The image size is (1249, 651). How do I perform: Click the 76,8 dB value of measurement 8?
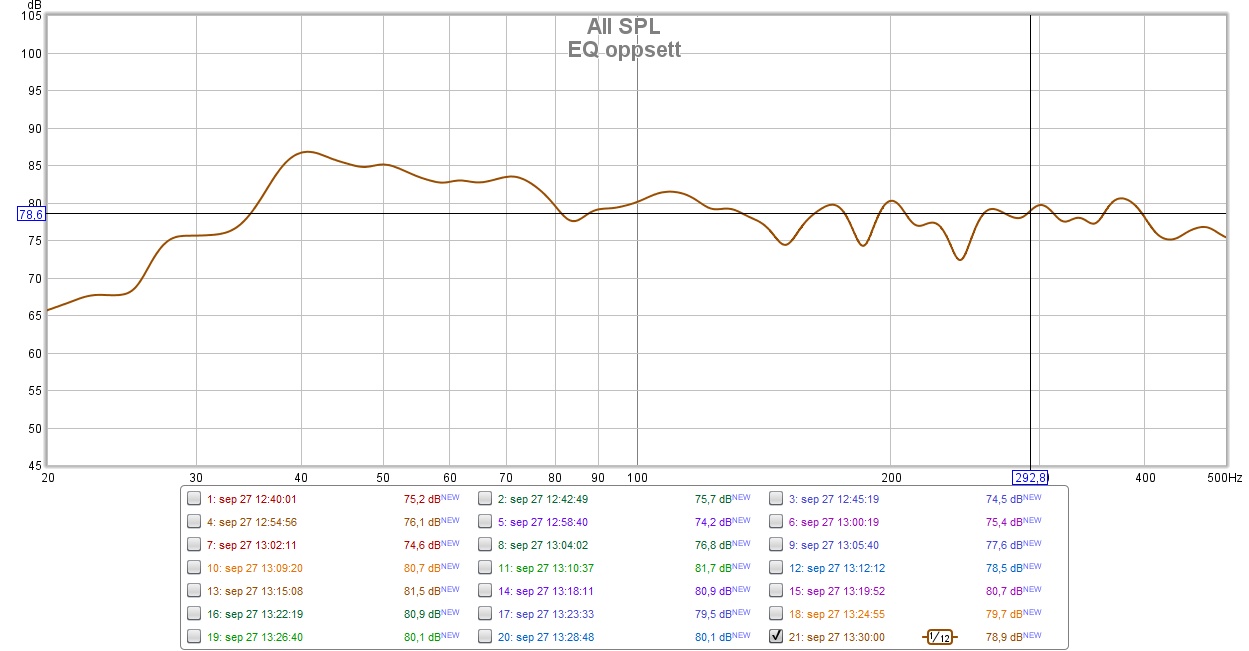(712, 545)
